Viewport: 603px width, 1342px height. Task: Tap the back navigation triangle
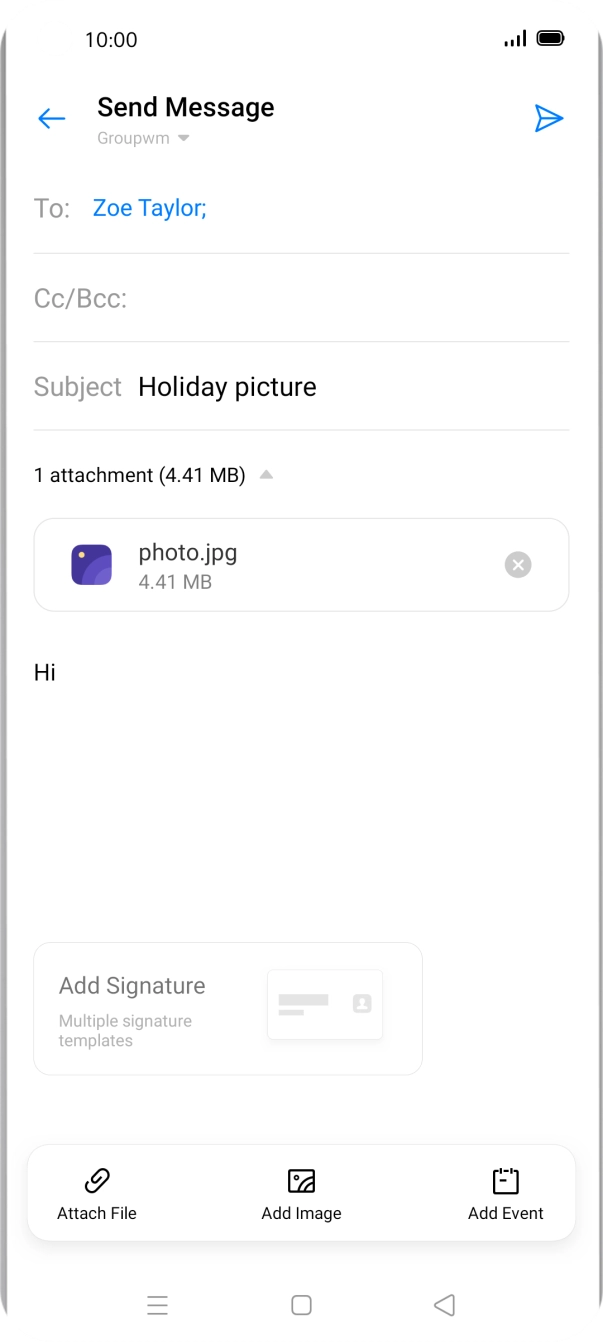coord(444,1305)
